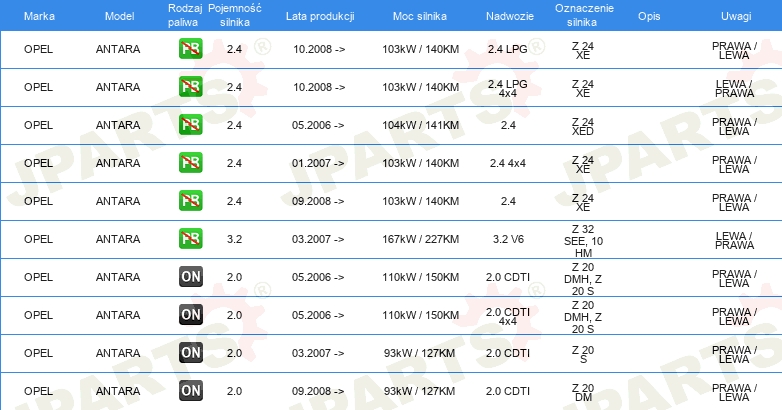Select the Z 32 SEE, 10 HM engine cell

[x=583, y=241]
